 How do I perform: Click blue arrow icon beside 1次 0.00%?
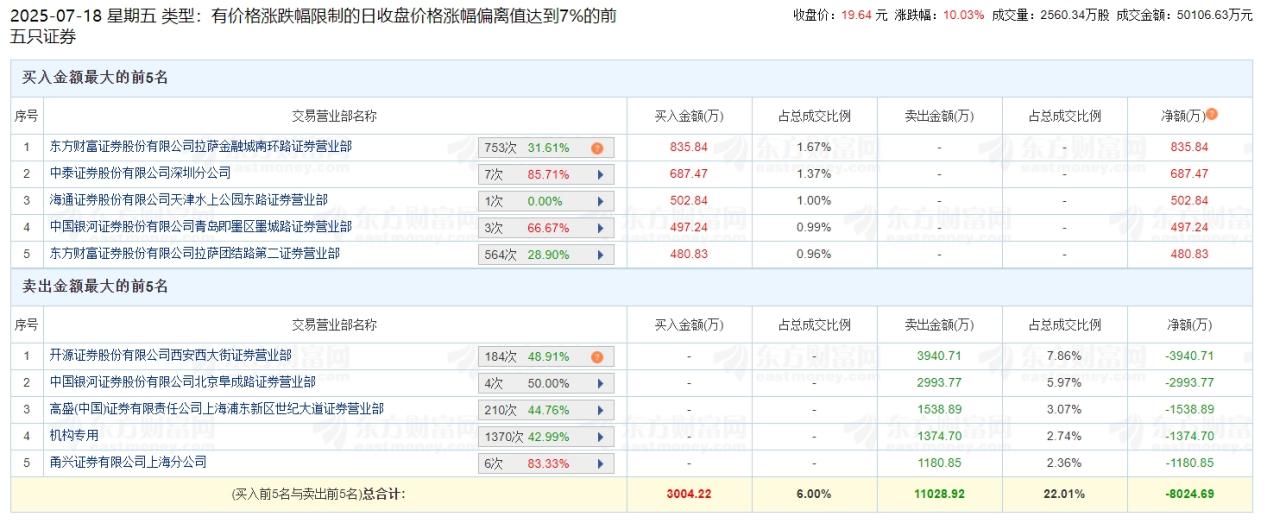(x=600, y=201)
